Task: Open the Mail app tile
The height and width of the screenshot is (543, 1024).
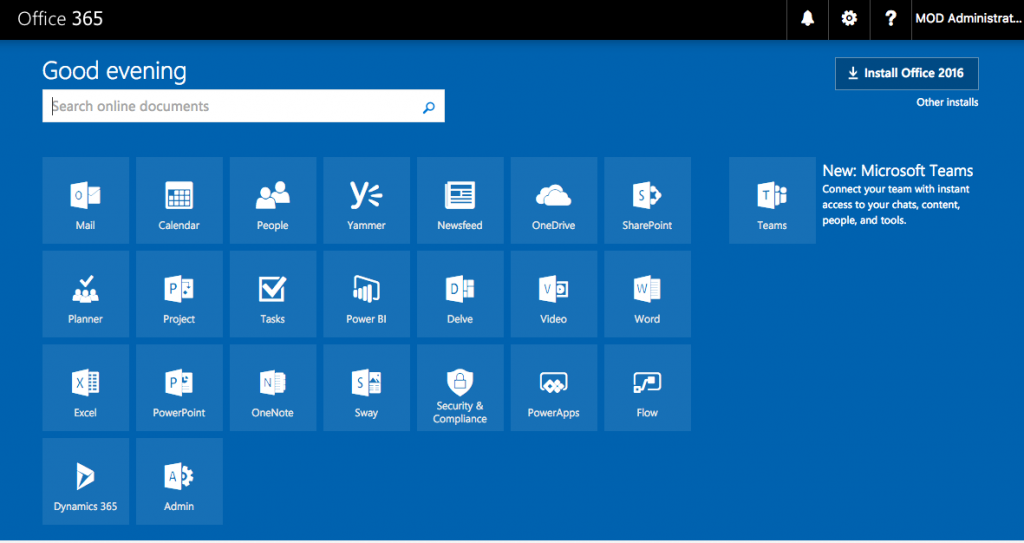Action: [86, 200]
